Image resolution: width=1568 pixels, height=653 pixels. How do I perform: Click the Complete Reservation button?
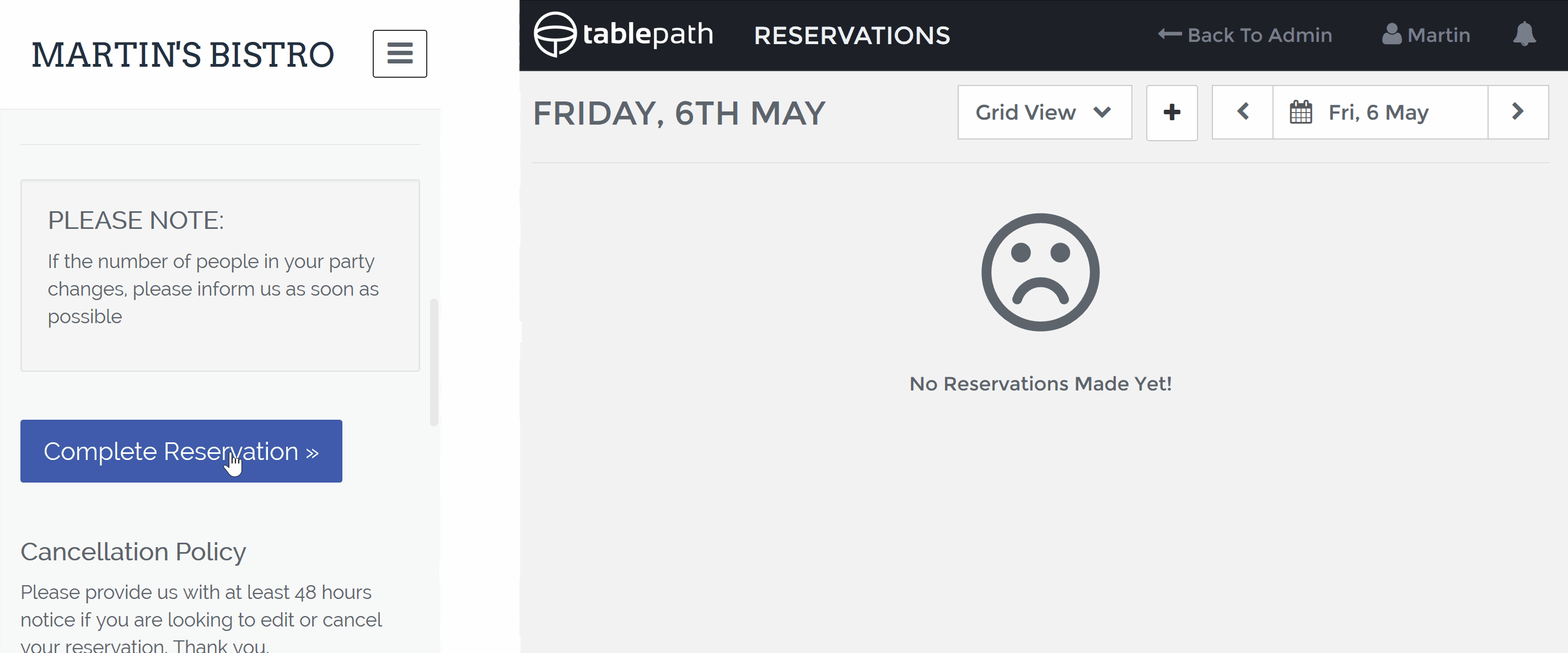[x=181, y=451]
